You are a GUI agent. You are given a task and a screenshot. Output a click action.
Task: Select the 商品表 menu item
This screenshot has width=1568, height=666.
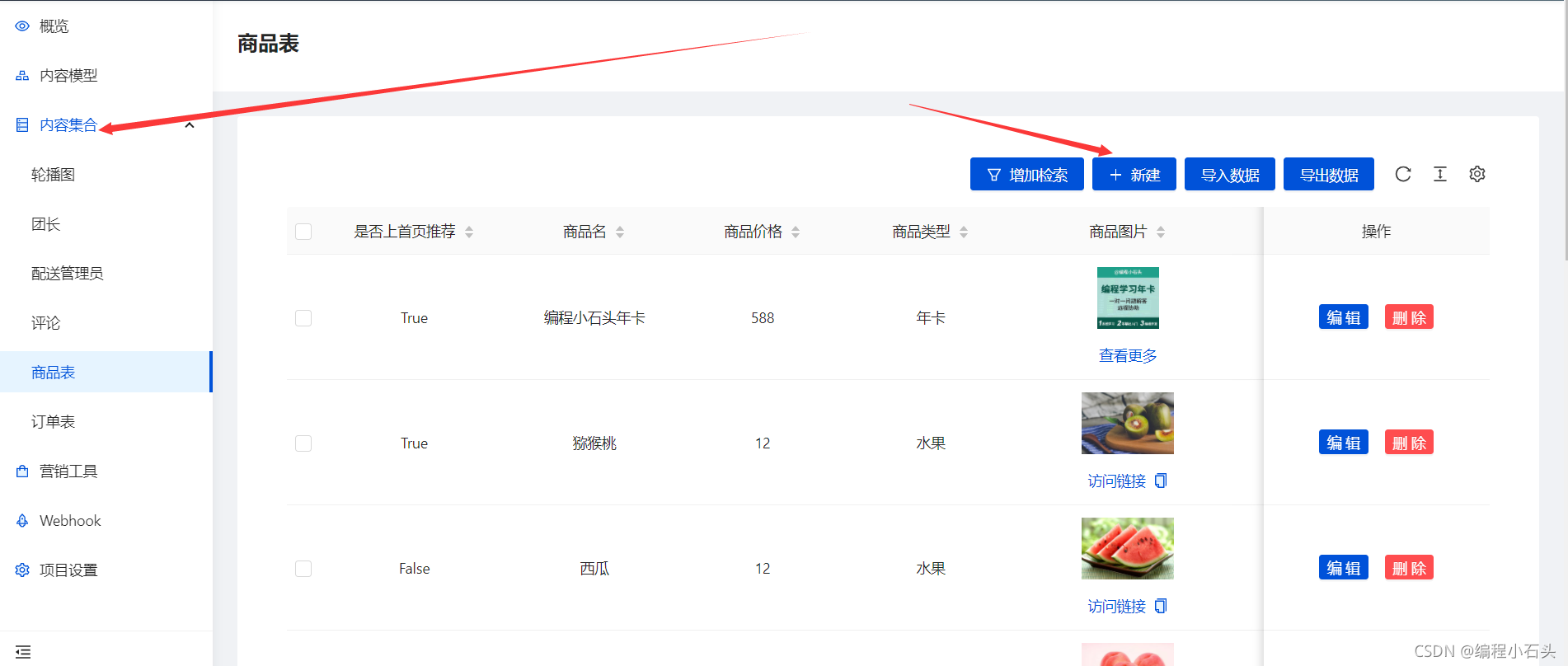pyautogui.click(x=106, y=372)
